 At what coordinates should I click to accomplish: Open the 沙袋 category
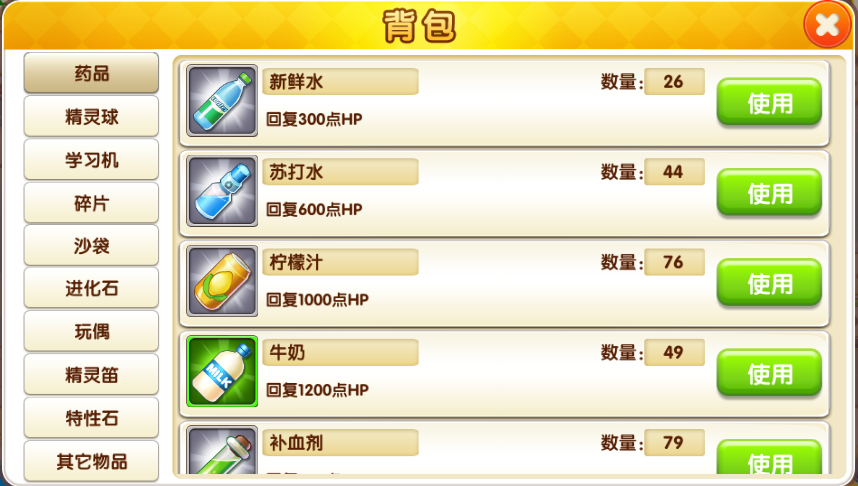pyautogui.click(x=91, y=246)
